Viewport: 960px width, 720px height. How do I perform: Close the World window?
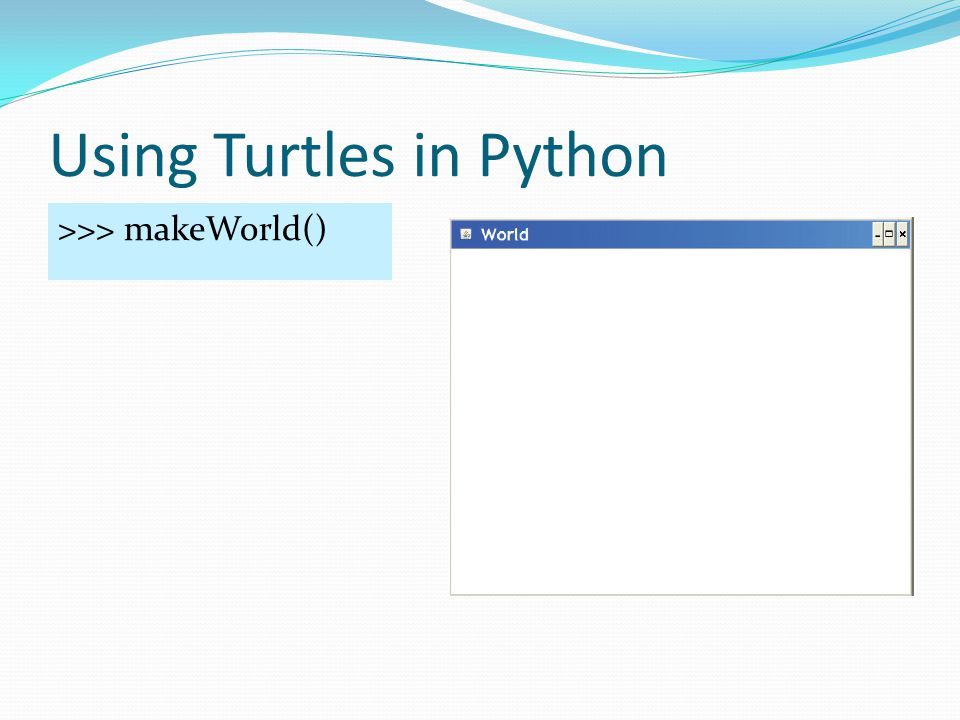(902, 234)
